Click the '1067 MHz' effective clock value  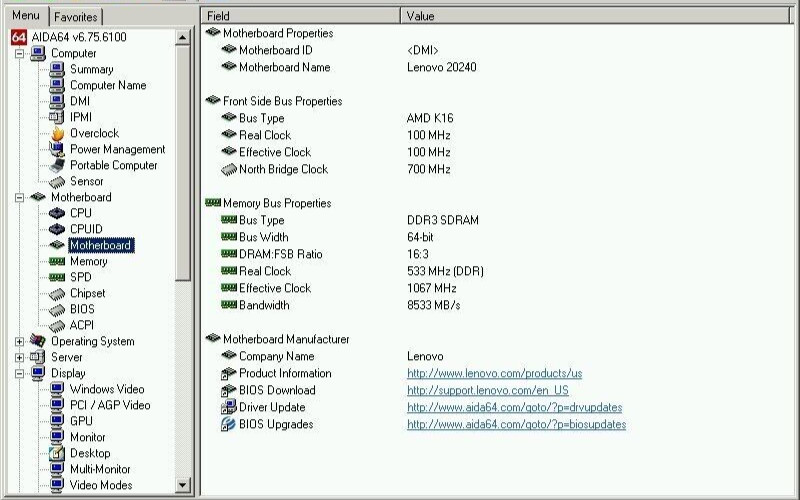click(x=432, y=288)
